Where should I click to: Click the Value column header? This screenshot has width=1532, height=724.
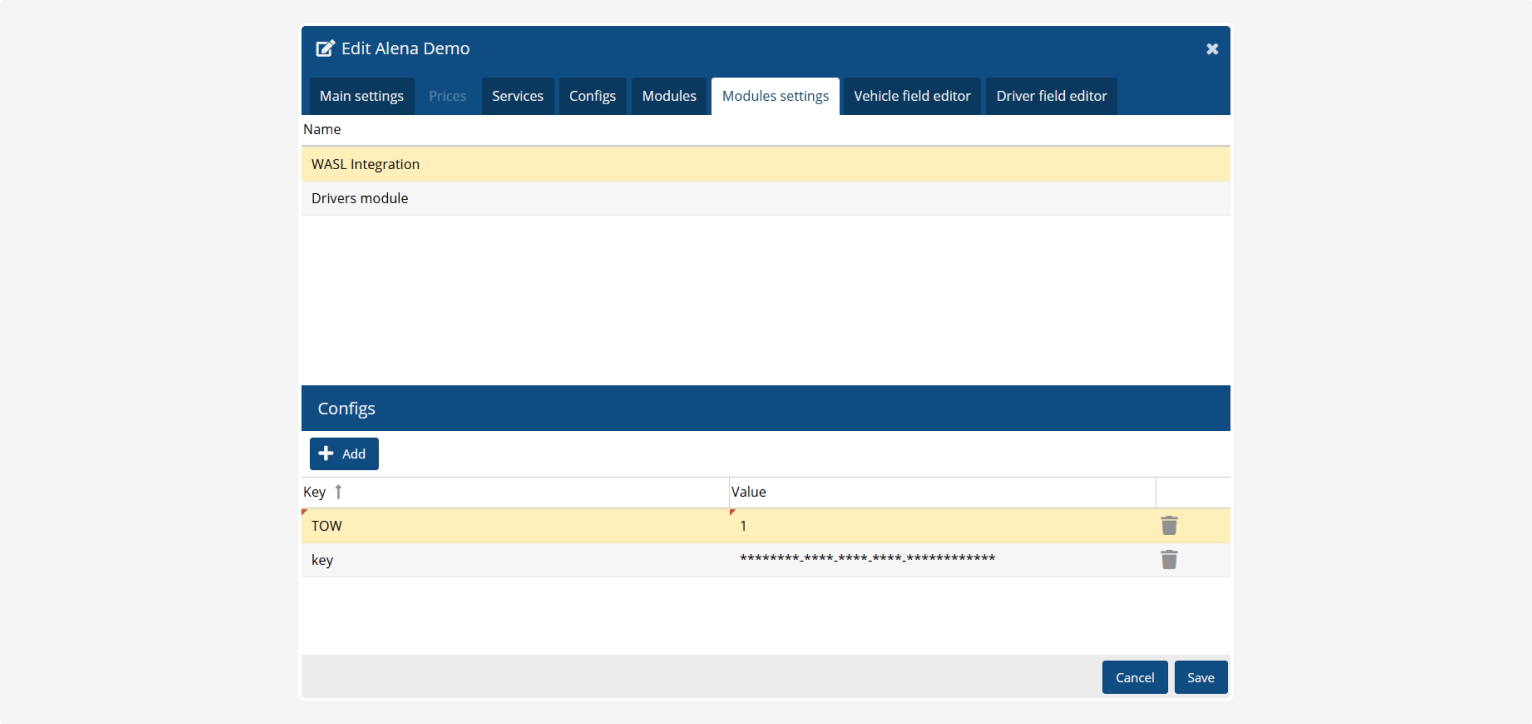click(748, 492)
